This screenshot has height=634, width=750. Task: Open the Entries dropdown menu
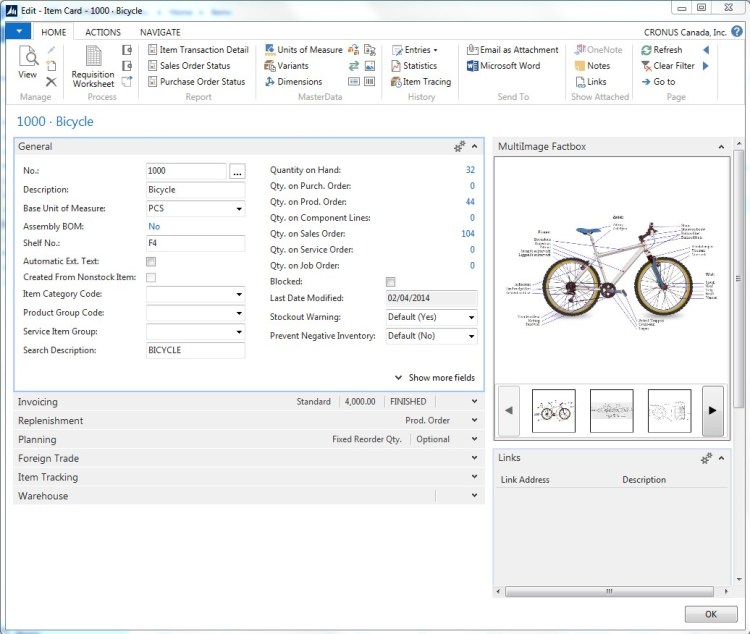[x=415, y=50]
